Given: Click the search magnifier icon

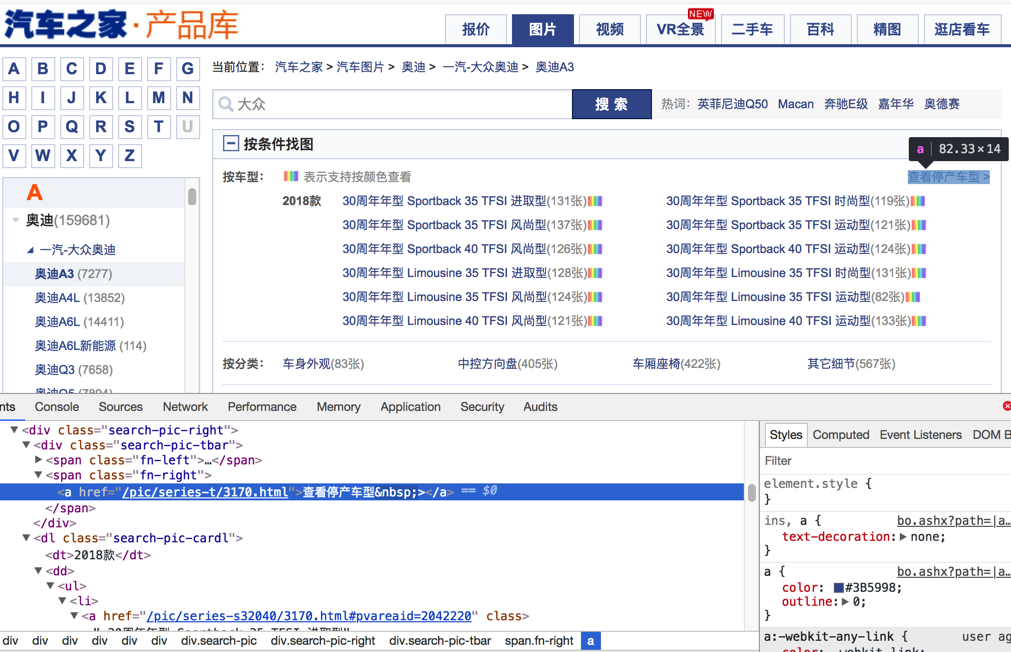Looking at the screenshot, I should (x=226, y=104).
